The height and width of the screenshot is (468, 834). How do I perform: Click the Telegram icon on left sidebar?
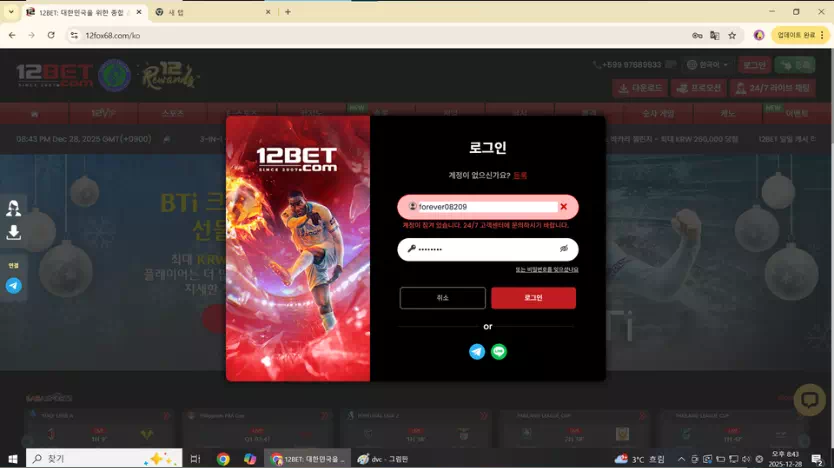pos(14,286)
